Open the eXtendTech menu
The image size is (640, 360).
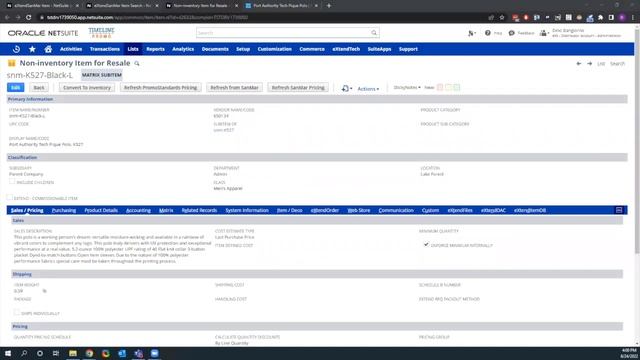click(346, 49)
